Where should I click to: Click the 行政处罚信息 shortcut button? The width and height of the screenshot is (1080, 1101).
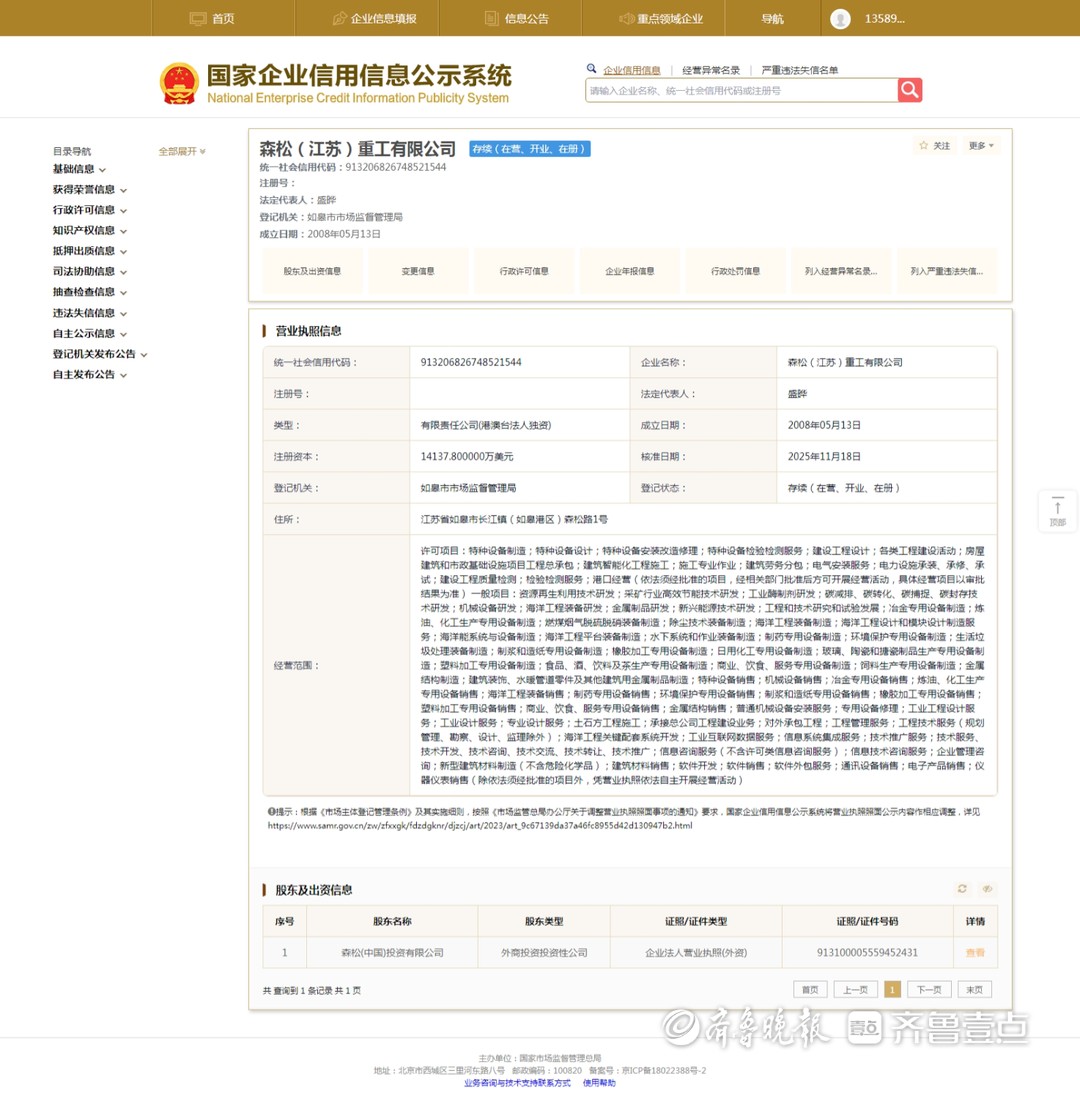pos(735,271)
